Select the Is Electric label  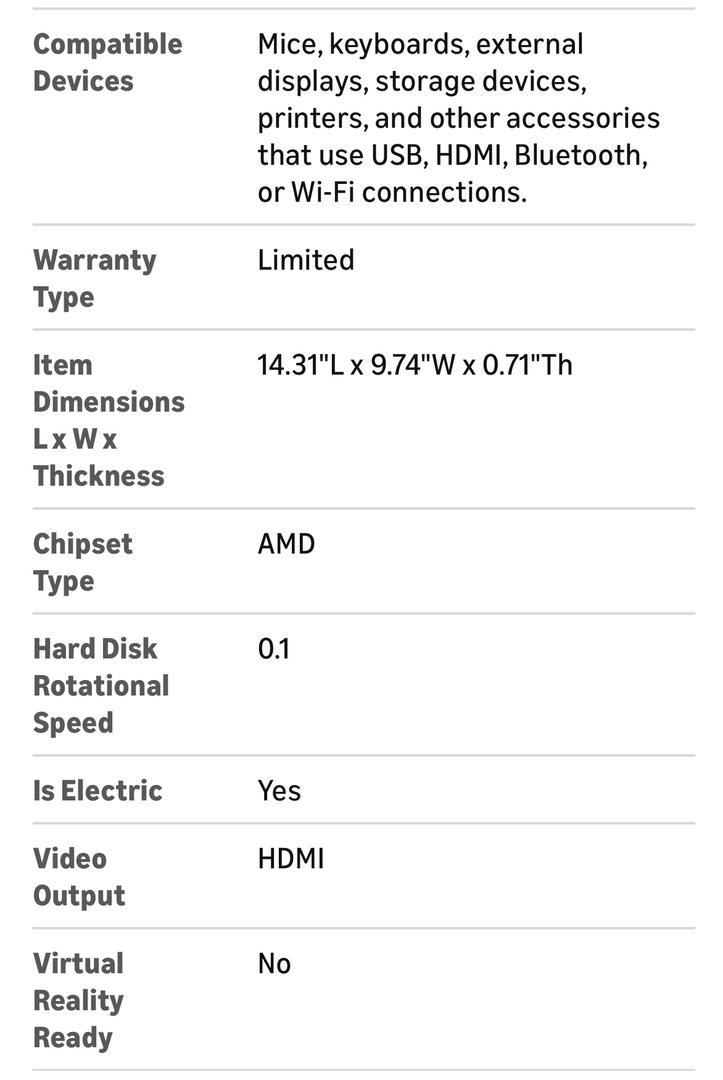coord(97,791)
